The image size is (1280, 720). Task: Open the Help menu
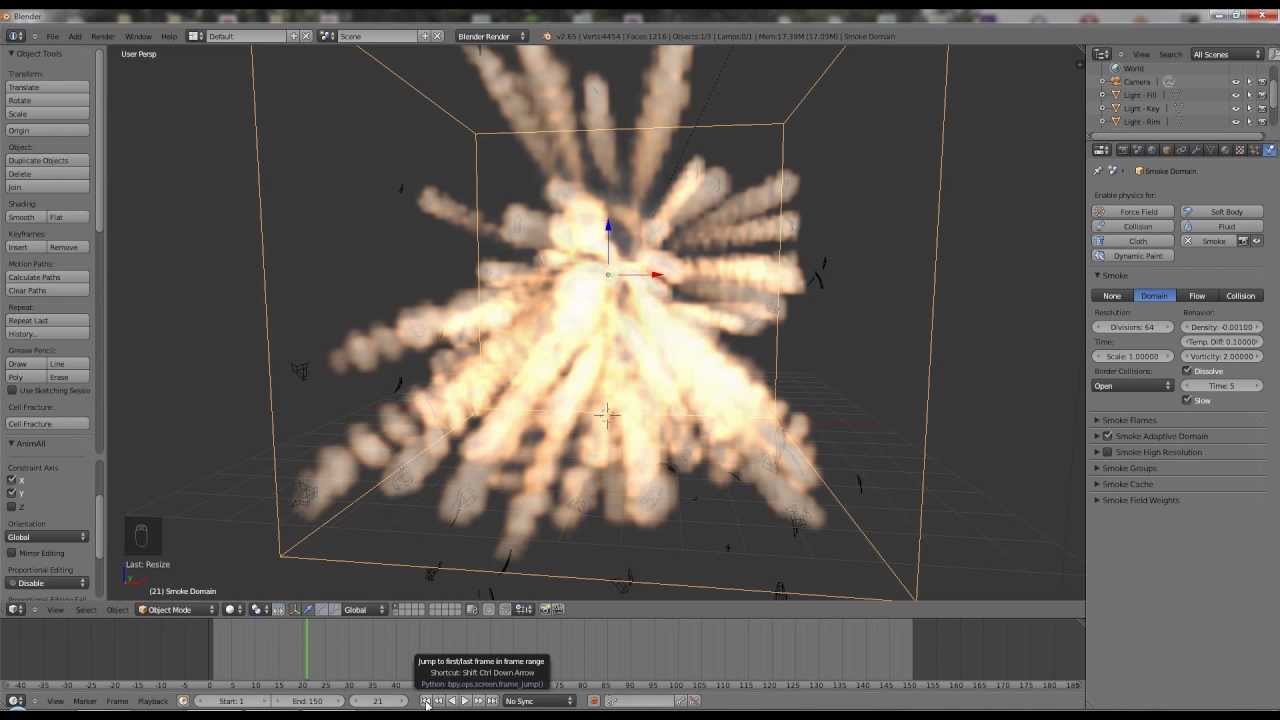169,36
